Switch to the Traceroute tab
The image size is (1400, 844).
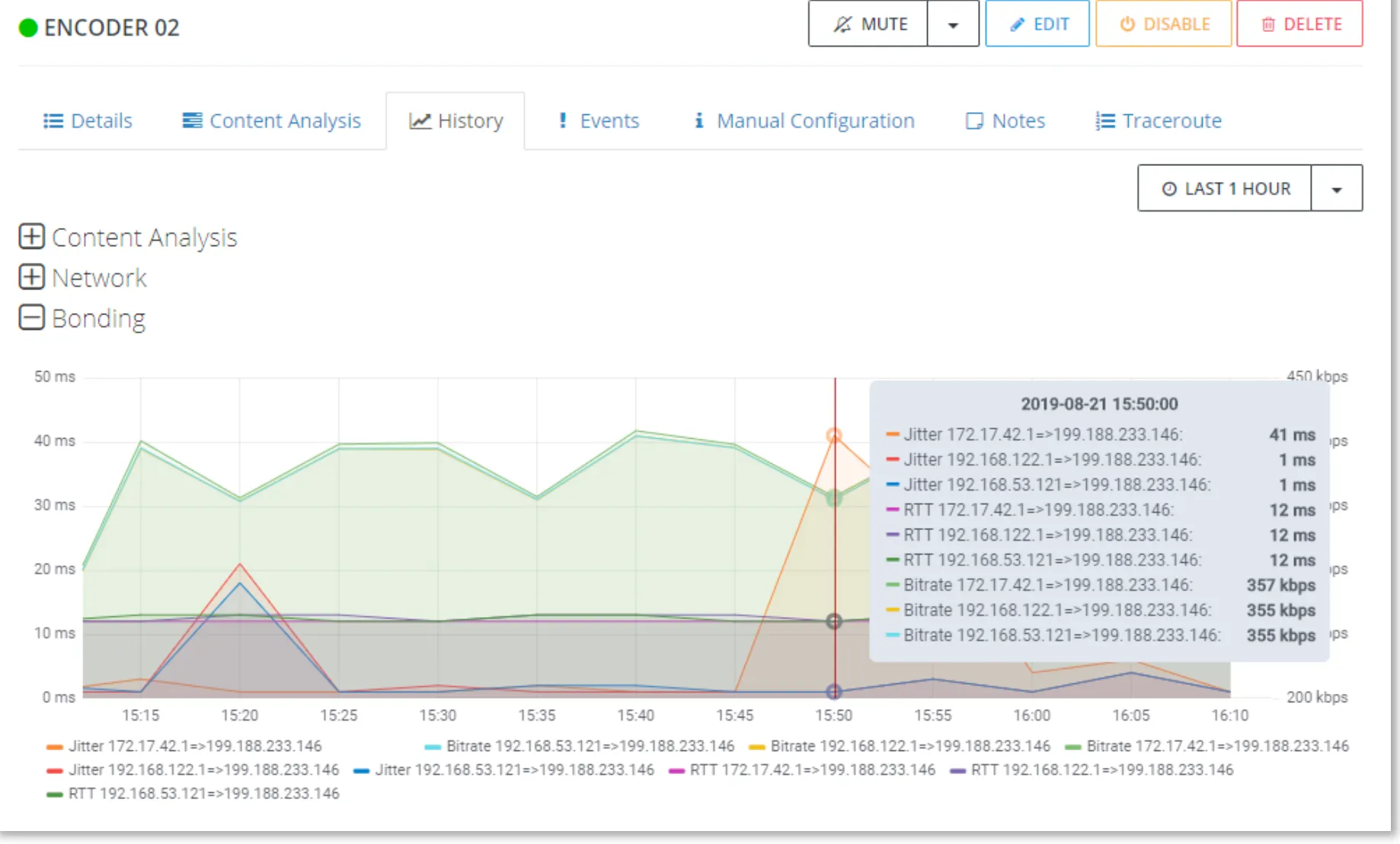pyautogui.click(x=1159, y=121)
